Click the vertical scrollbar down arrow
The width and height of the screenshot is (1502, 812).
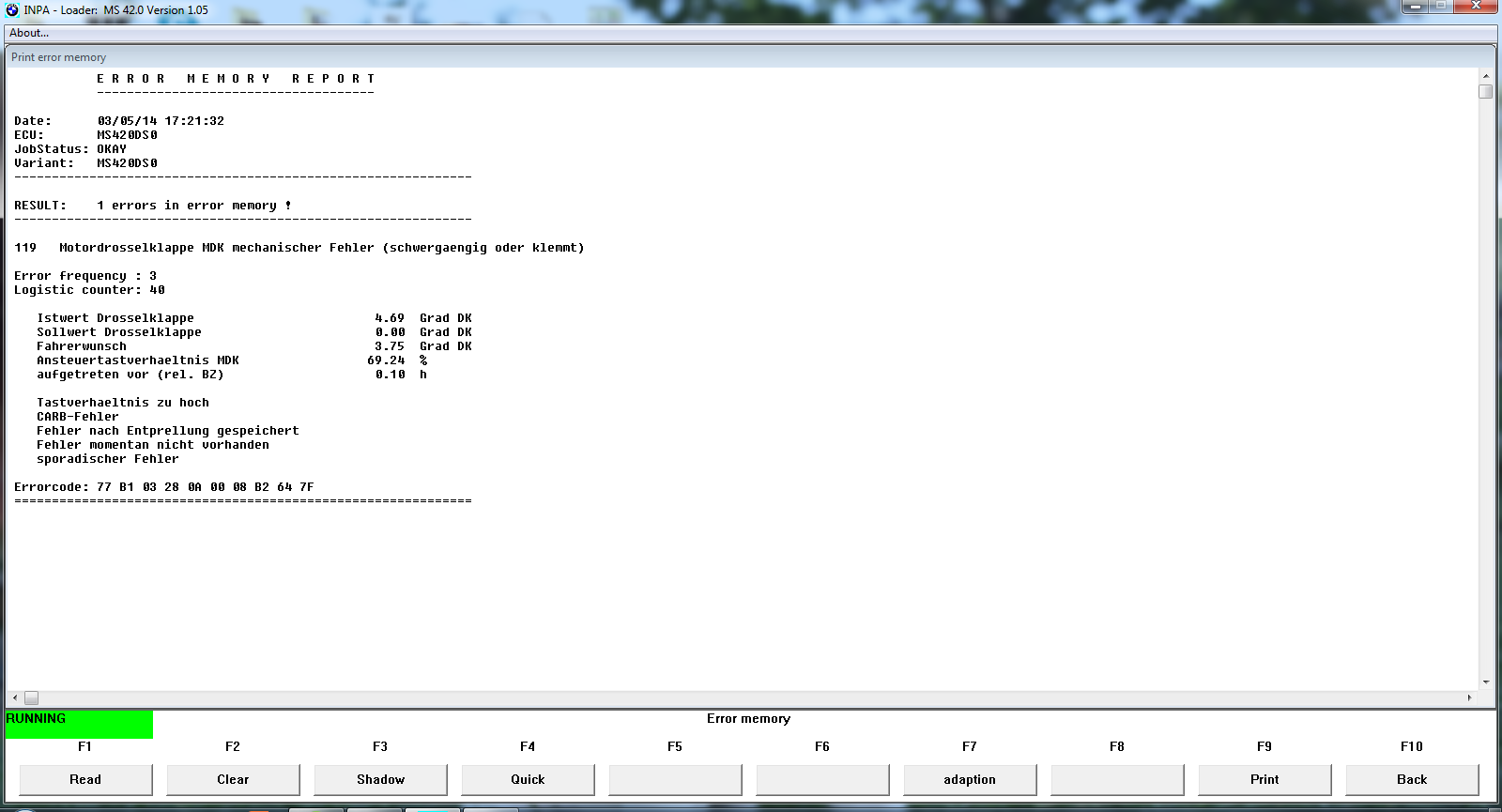pos(1485,682)
